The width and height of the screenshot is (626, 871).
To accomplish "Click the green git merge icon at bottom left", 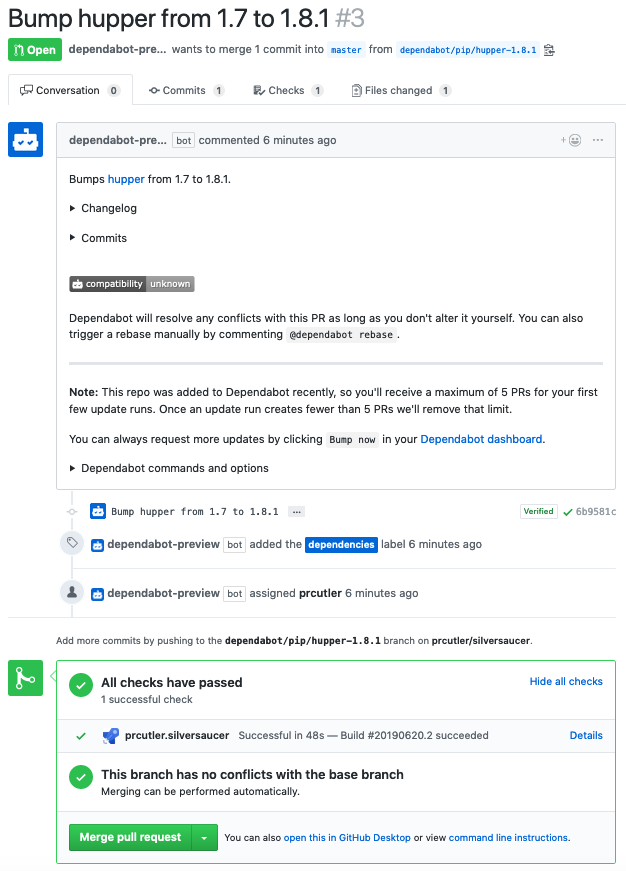I will click(x=25, y=678).
